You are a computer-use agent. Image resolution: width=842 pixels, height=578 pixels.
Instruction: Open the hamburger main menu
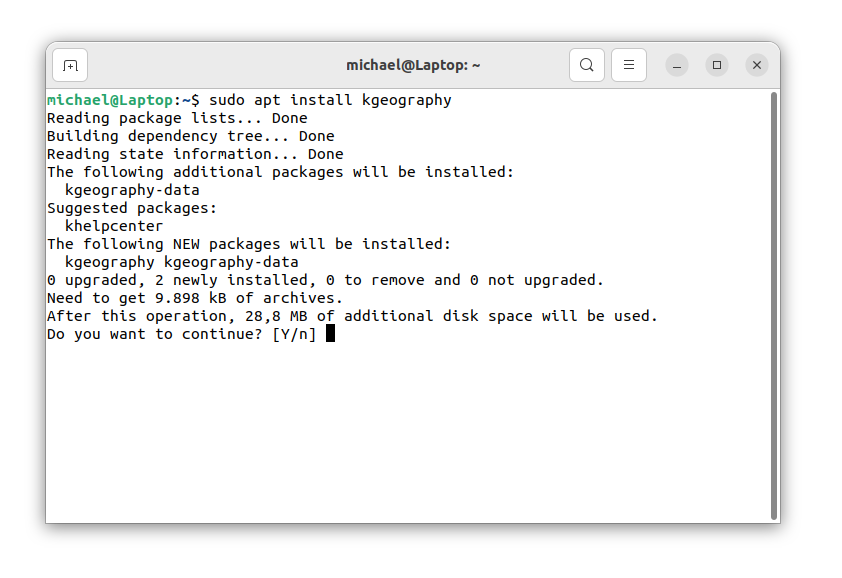coord(629,65)
